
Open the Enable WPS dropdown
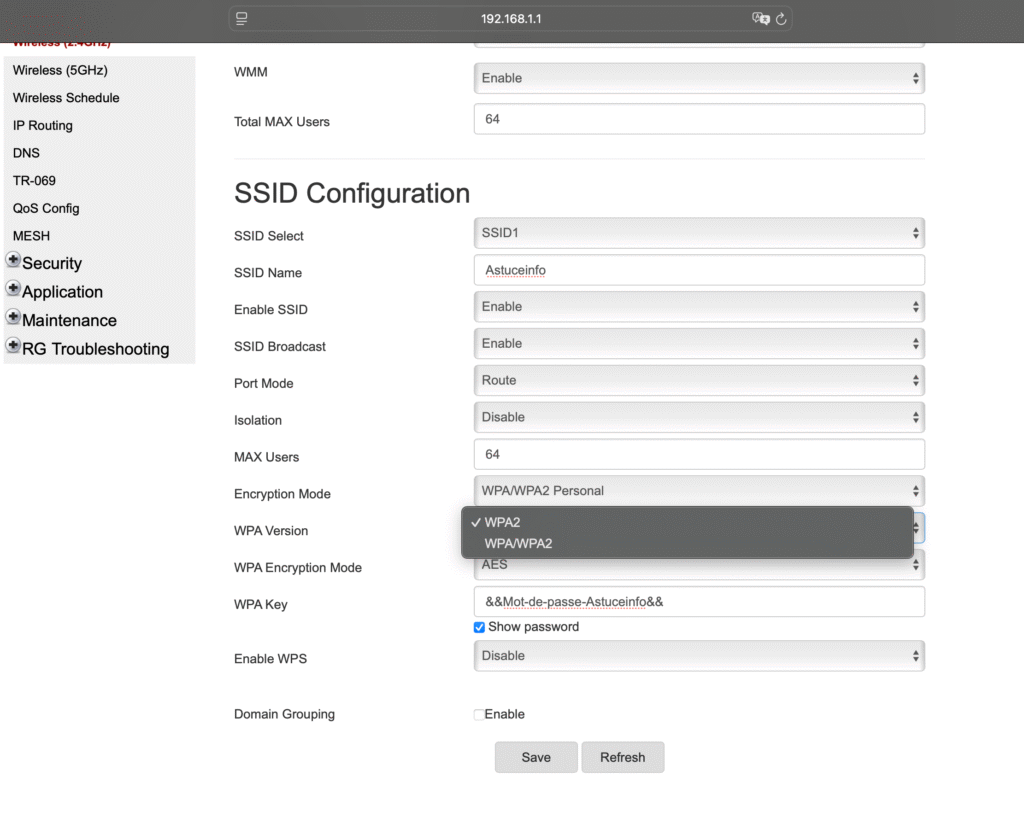tap(699, 656)
